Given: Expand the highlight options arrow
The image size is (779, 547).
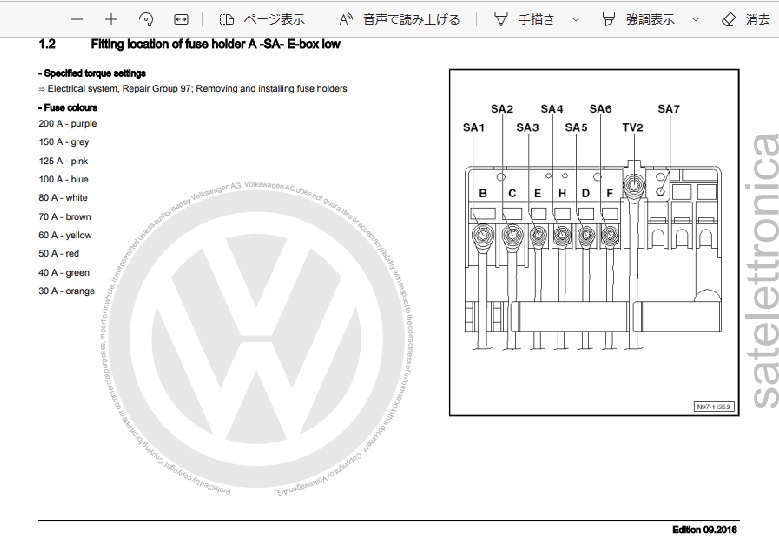Looking at the screenshot, I should (695, 20).
